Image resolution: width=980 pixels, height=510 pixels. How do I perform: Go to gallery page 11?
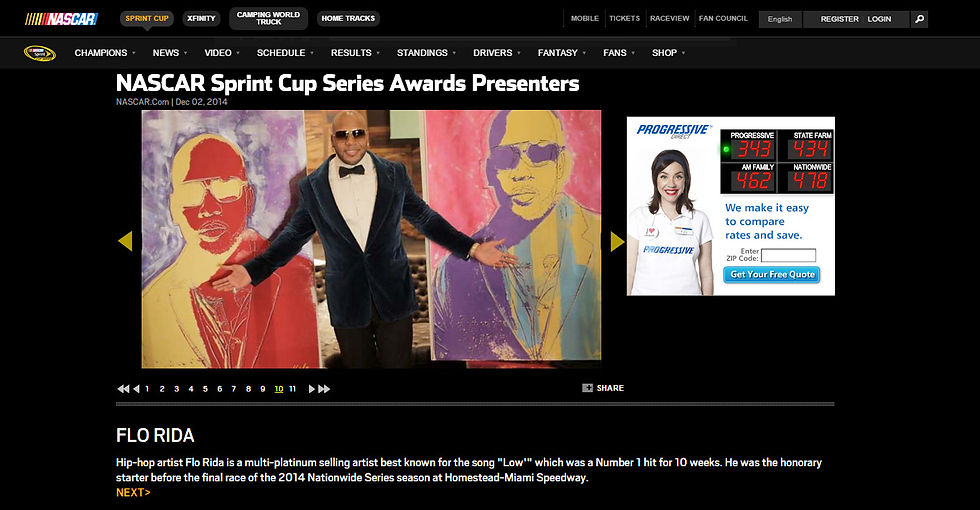pyautogui.click(x=292, y=389)
